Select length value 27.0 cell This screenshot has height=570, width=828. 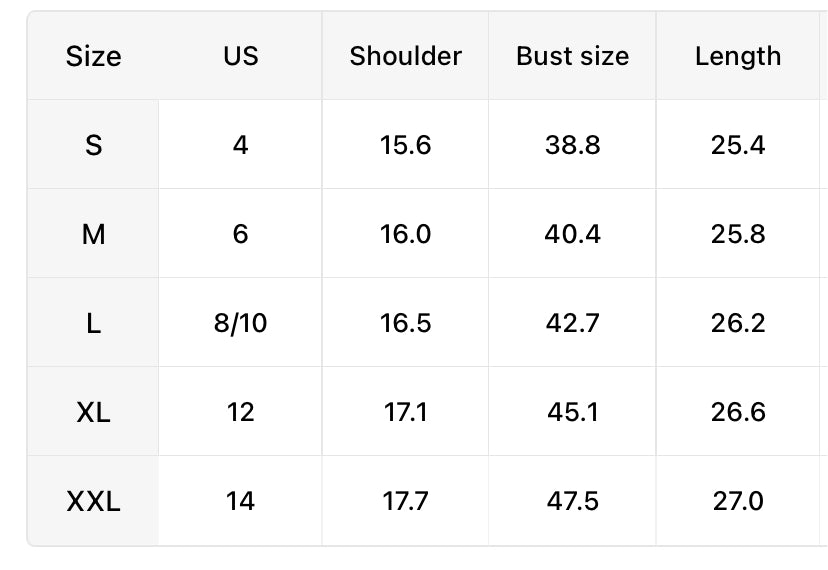(738, 501)
